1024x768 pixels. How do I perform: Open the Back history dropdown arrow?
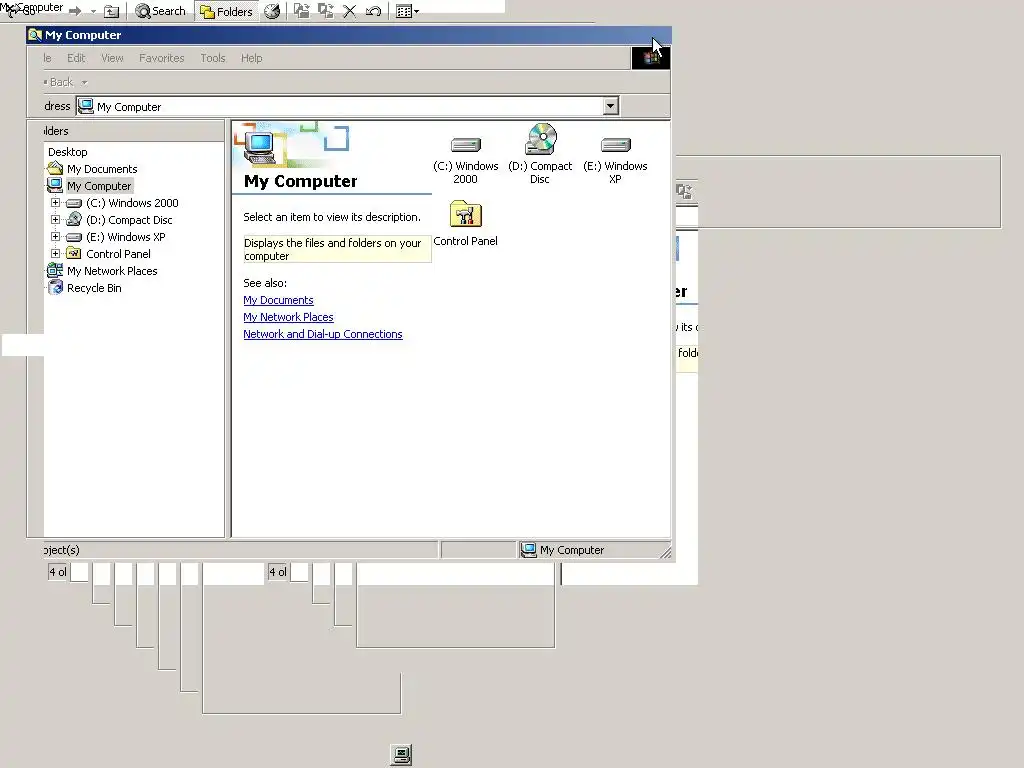tap(84, 83)
